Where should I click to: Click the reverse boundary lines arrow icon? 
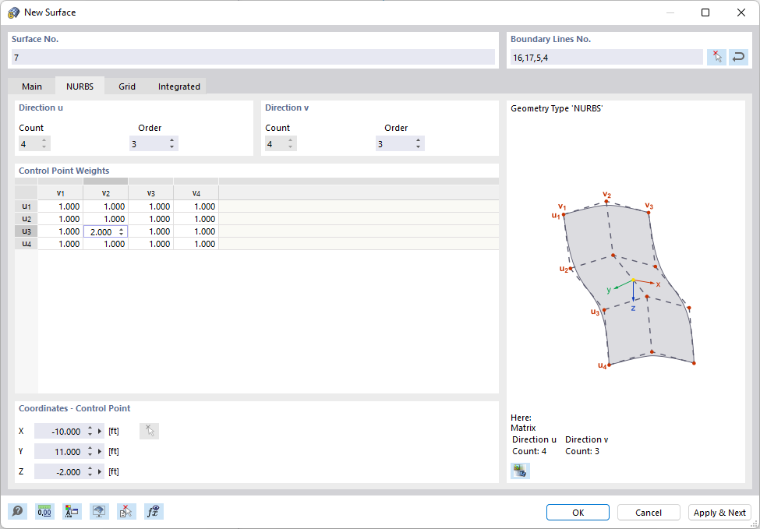(x=738, y=57)
